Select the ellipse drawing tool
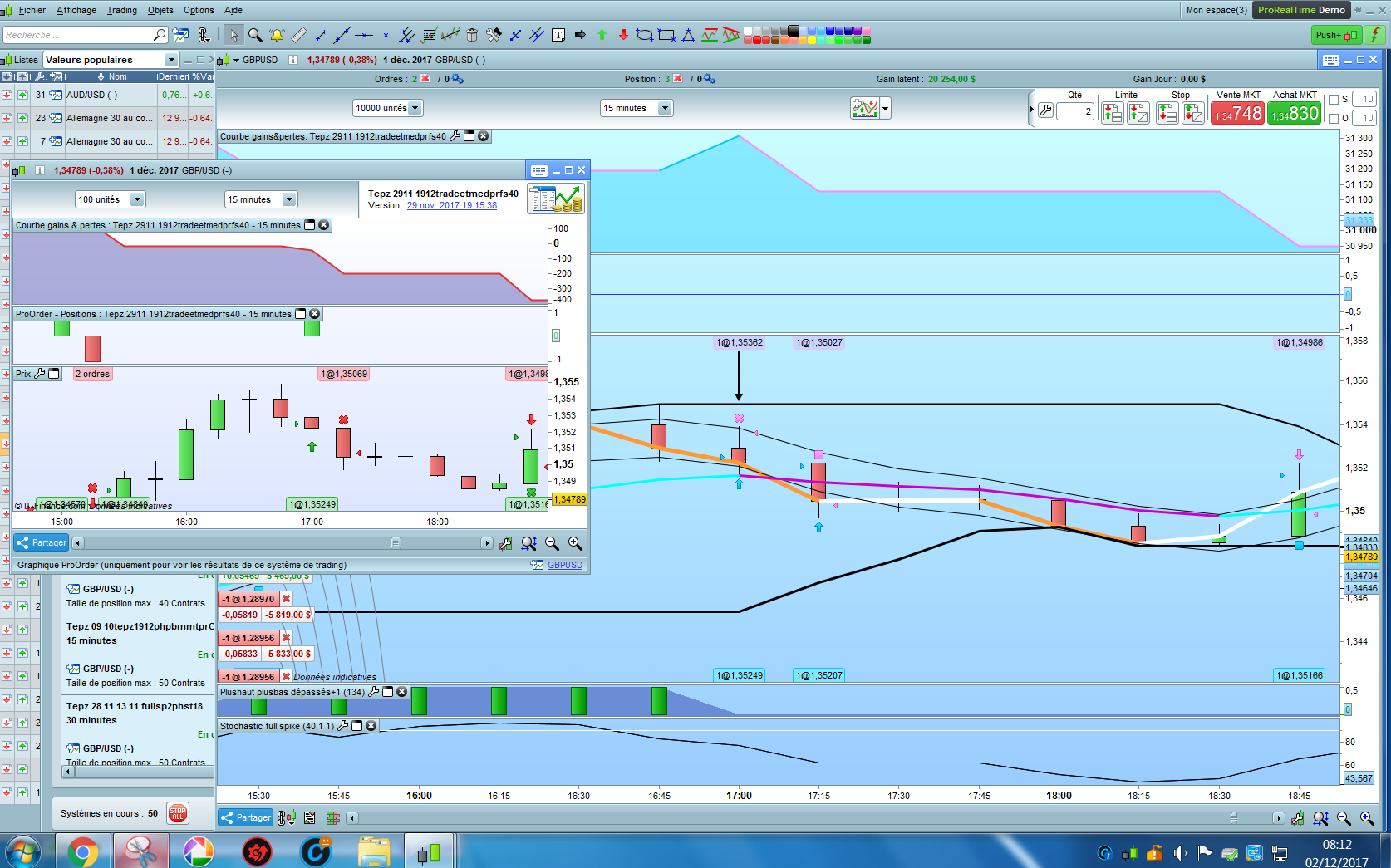This screenshot has height=868, width=1391. click(x=644, y=35)
